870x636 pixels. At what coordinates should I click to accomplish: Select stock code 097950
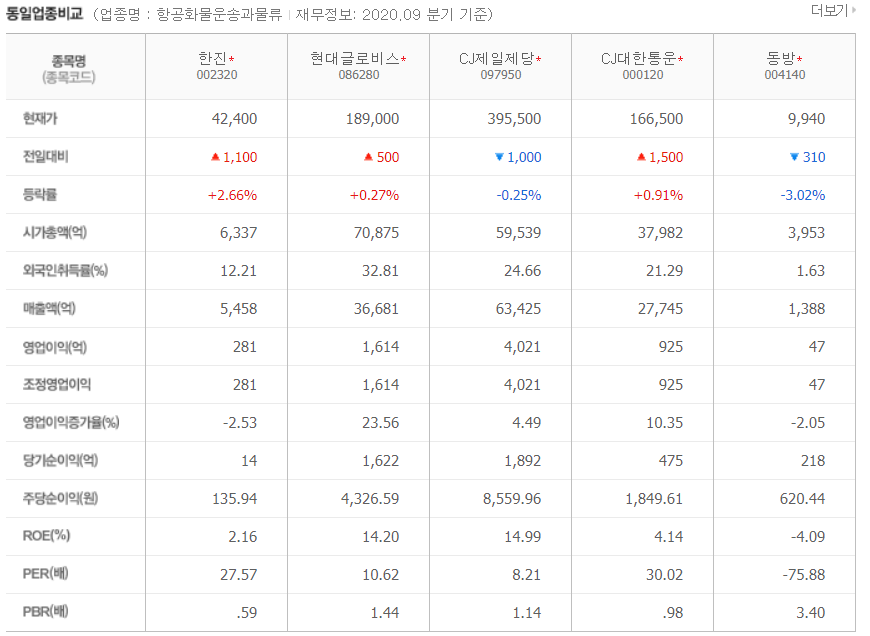tap(501, 75)
